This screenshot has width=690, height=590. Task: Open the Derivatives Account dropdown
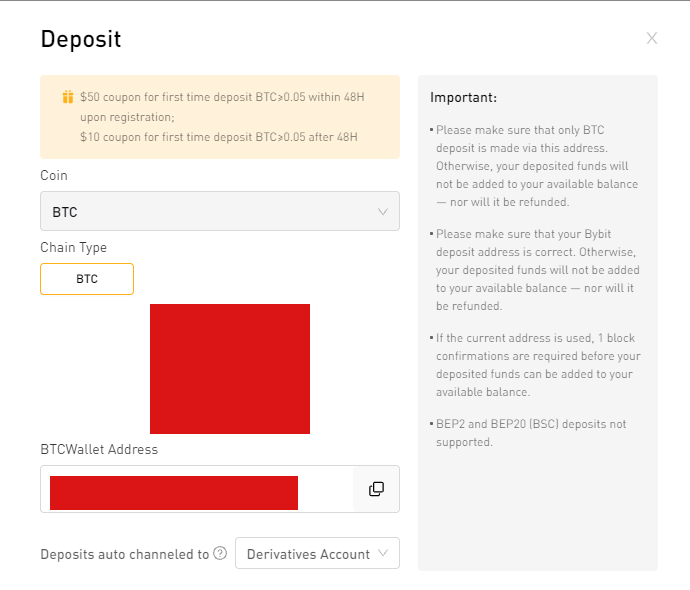[x=317, y=553]
